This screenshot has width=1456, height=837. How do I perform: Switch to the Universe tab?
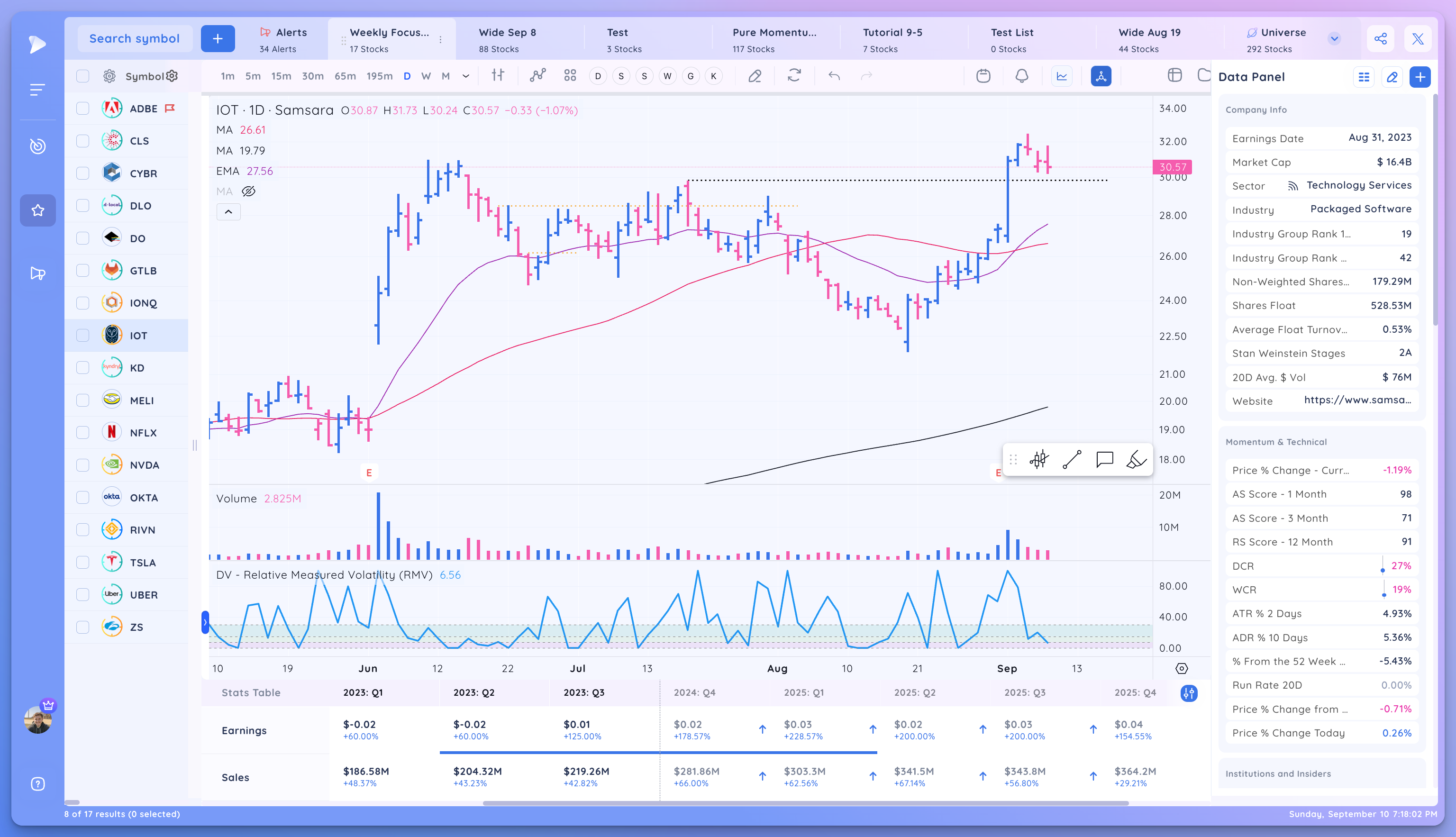[x=1276, y=40]
